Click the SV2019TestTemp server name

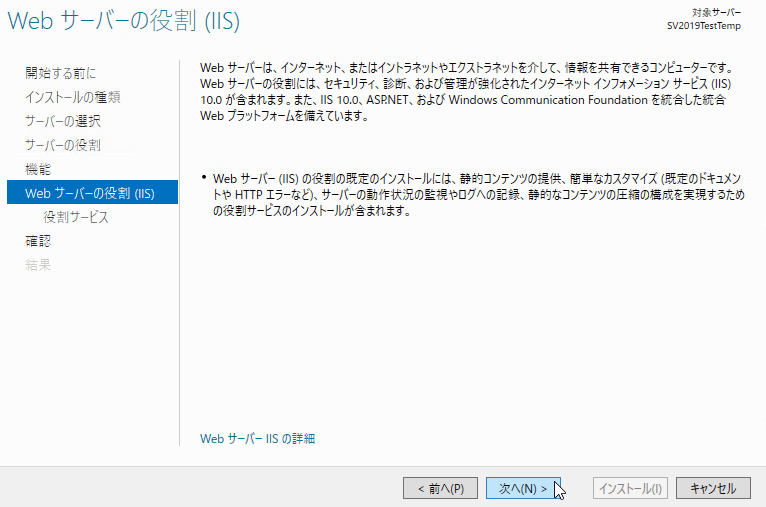[x=703, y=26]
